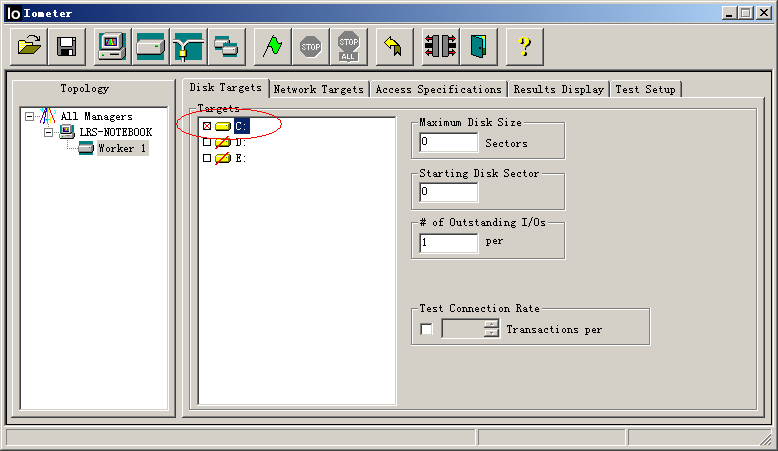Increase the transactions value with up arrow

491,324
